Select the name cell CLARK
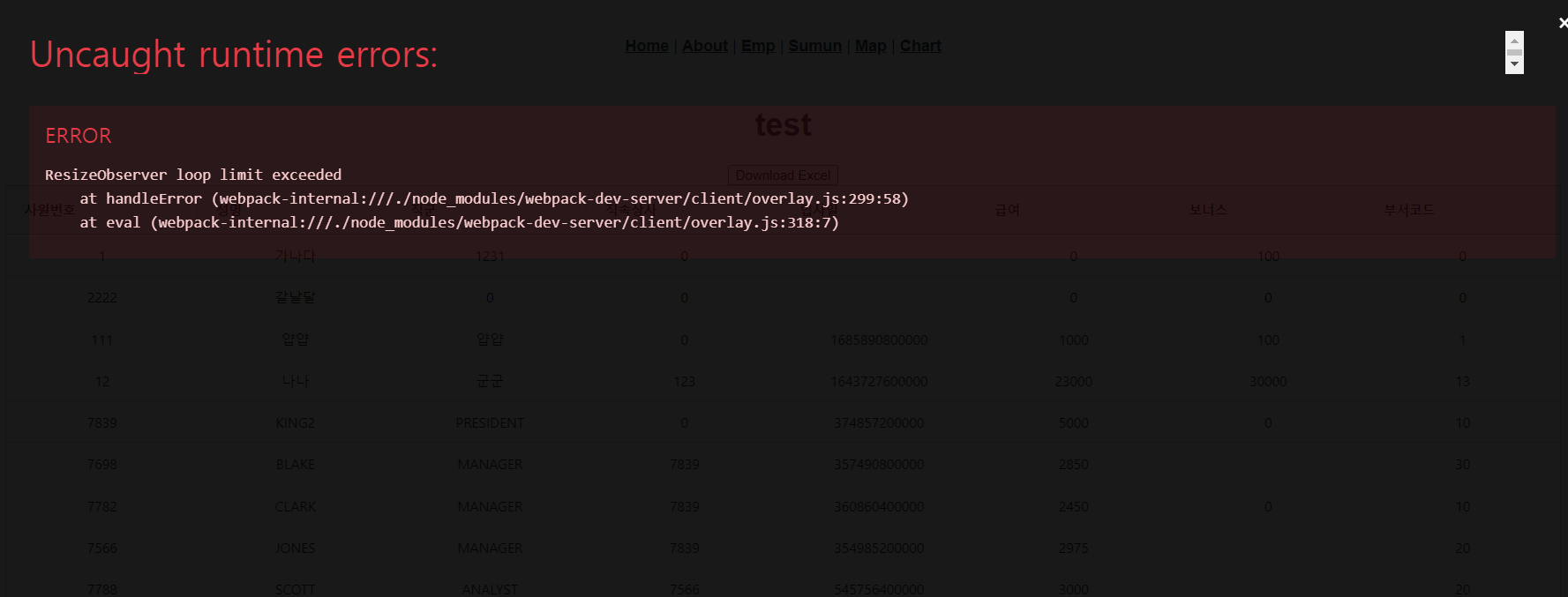 pyautogui.click(x=296, y=507)
